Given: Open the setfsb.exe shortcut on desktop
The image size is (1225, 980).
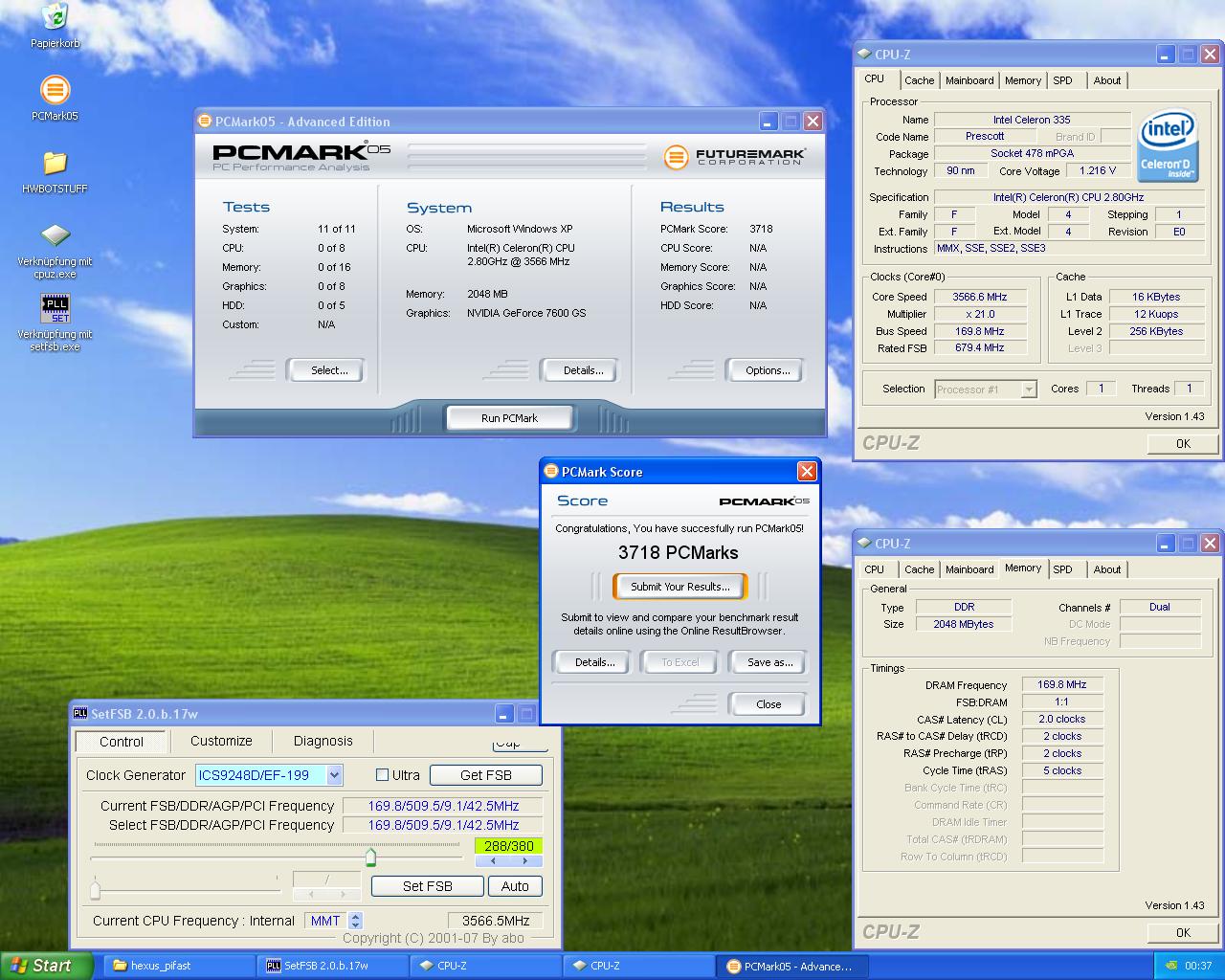Looking at the screenshot, I should click(x=56, y=309).
